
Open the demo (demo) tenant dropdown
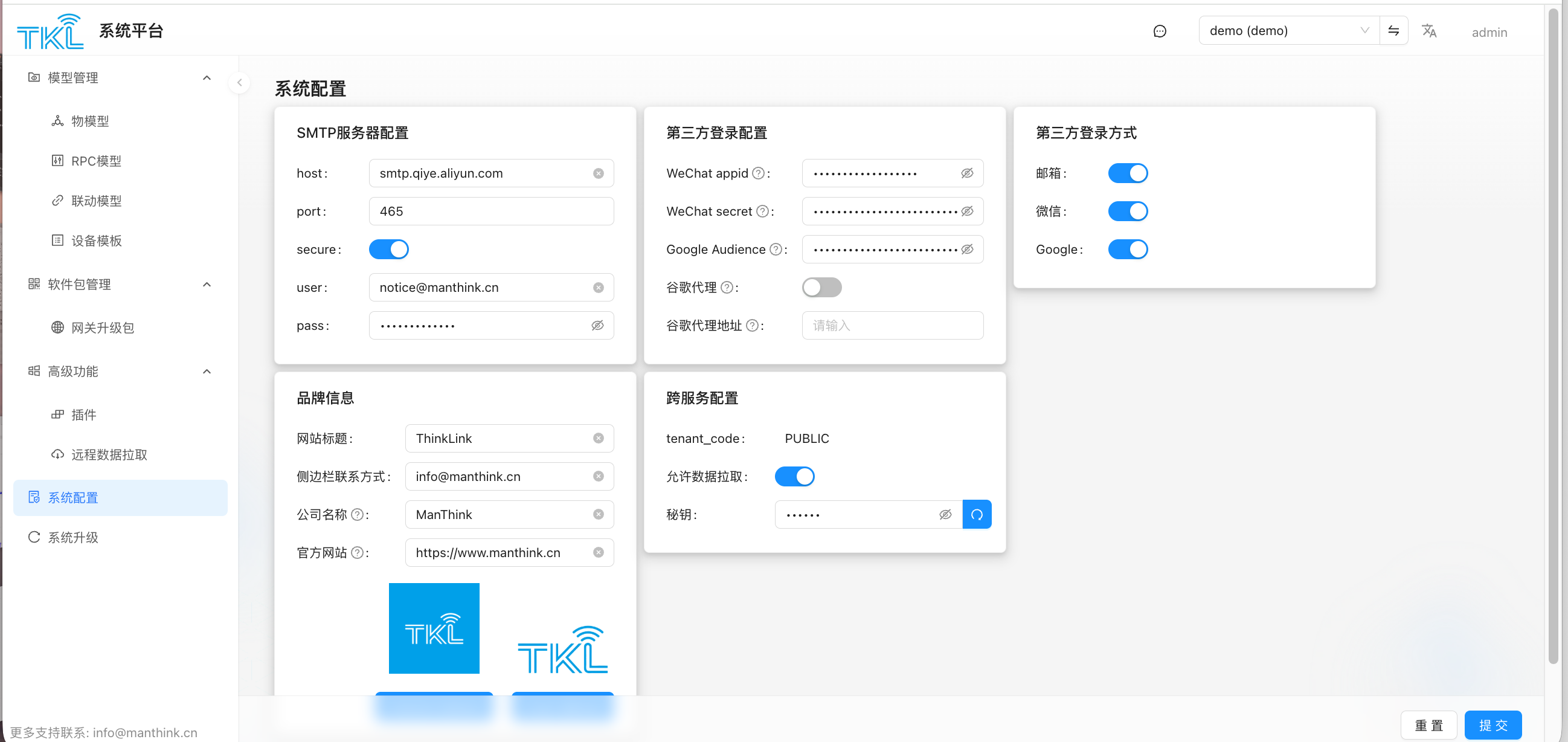pyautogui.click(x=1289, y=30)
